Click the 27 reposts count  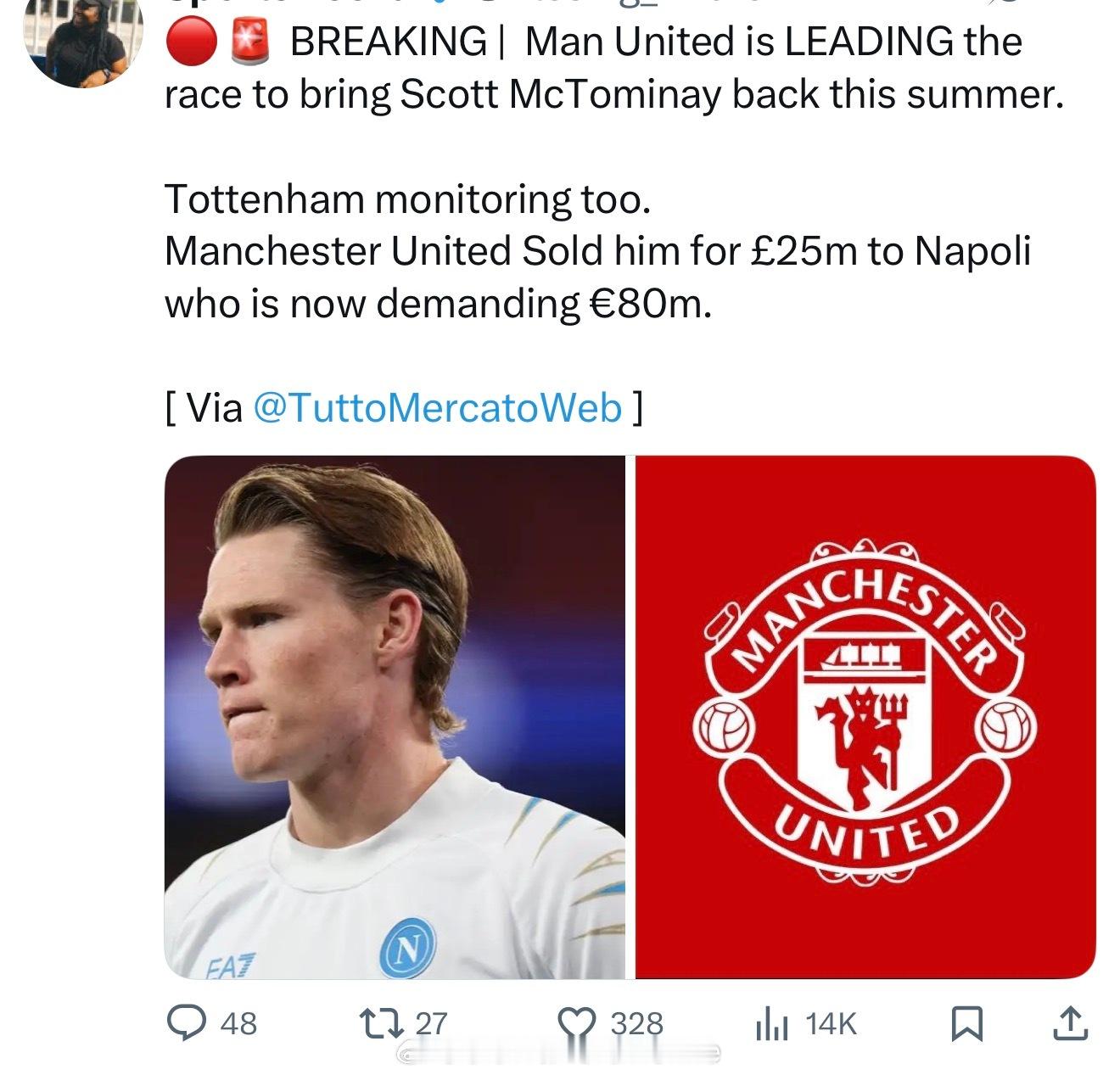tap(431, 1023)
